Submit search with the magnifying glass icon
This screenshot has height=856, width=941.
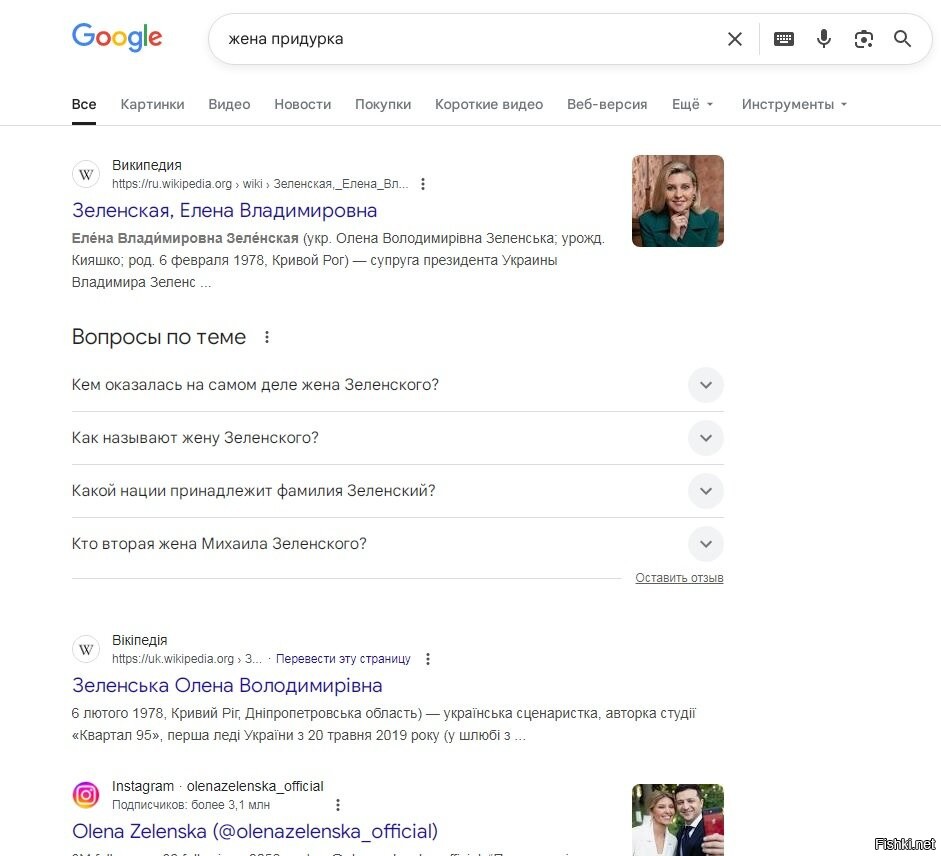903,39
